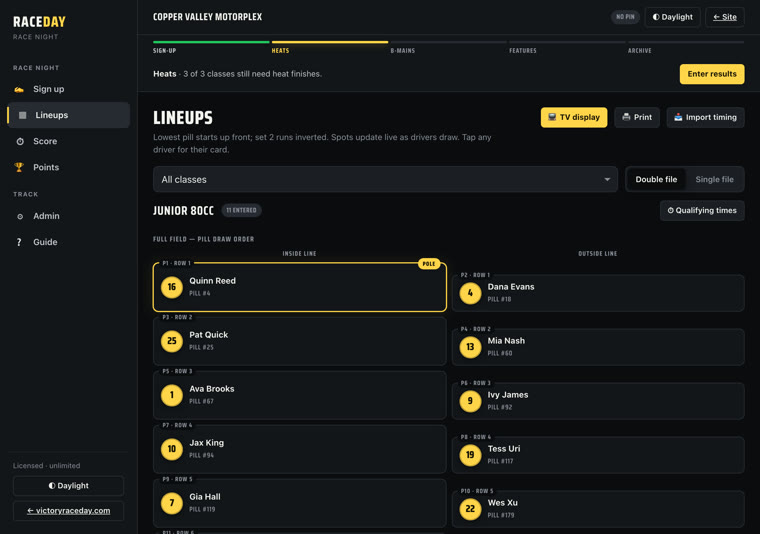Image resolution: width=760 pixels, height=534 pixels.
Task: Open Wes Xu's driver card
Action: coord(598,509)
